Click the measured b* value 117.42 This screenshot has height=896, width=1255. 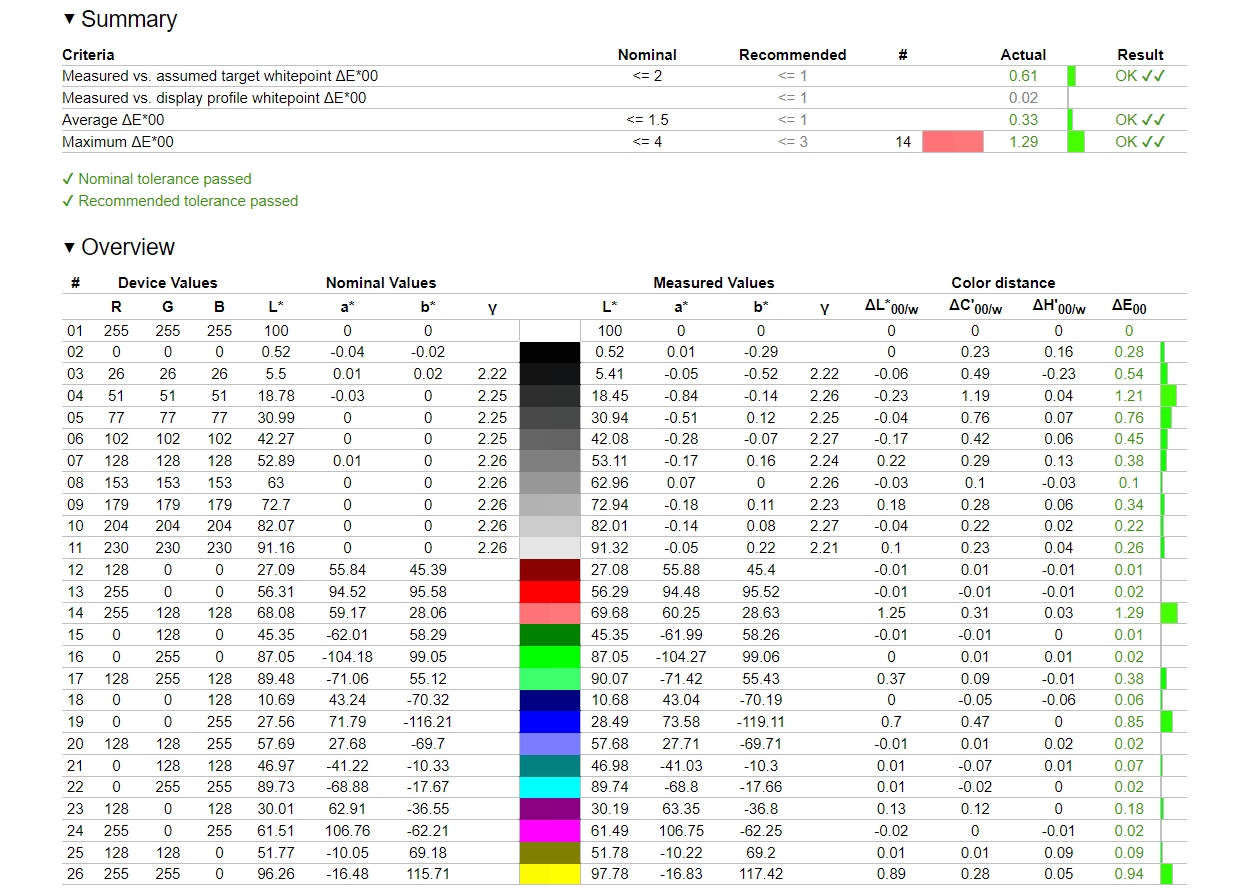pyautogui.click(x=760, y=875)
